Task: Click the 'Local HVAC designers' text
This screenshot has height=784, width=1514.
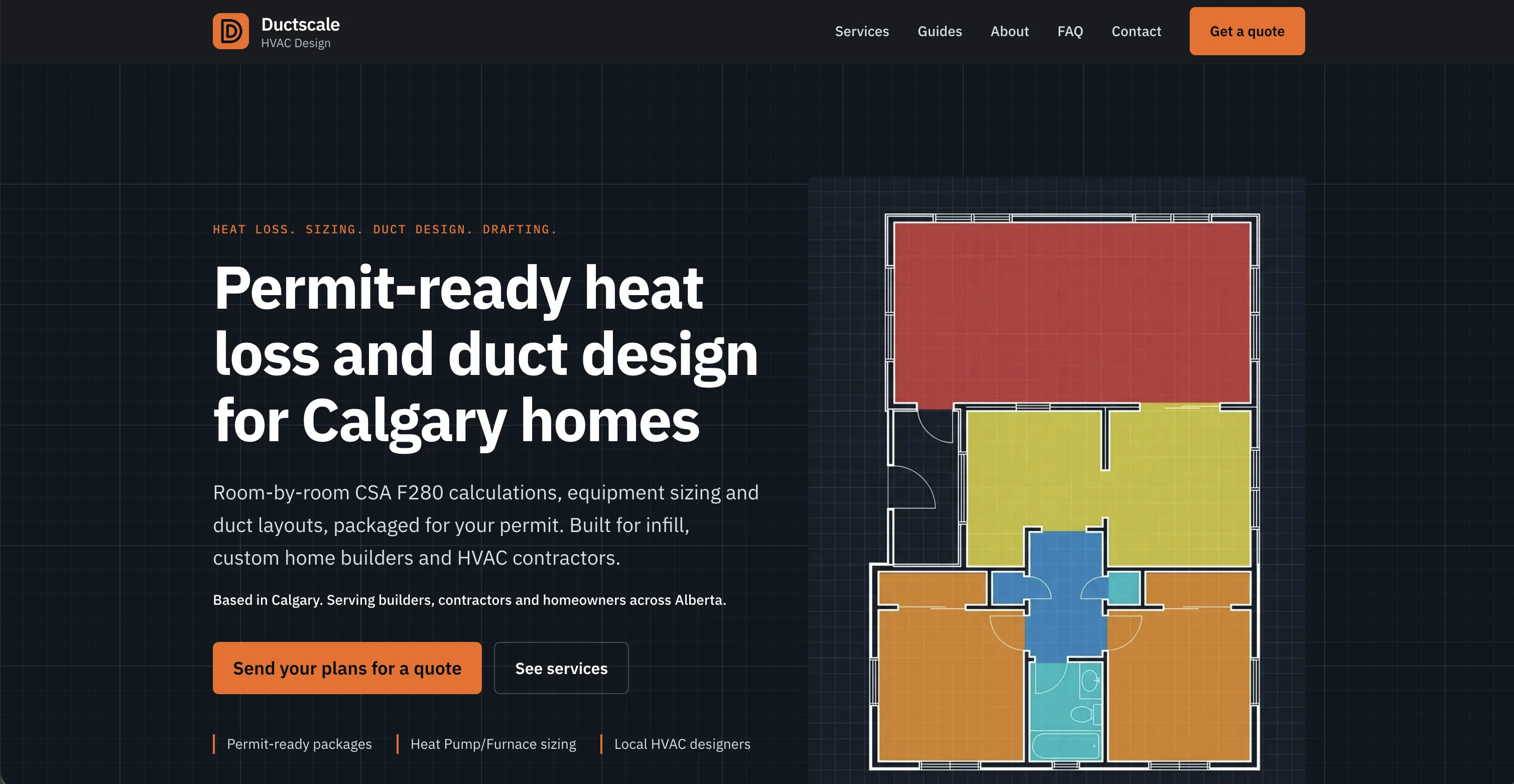Action: 682,743
